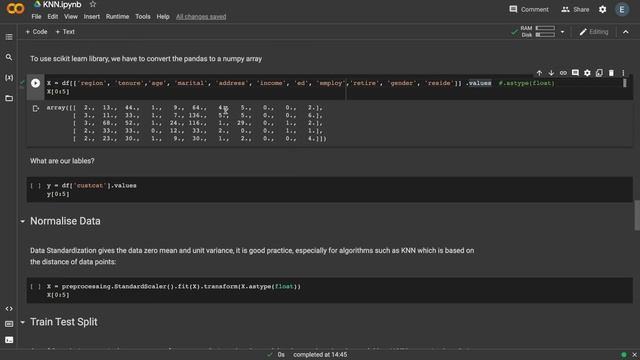The height and width of the screenshot is (360, 640).
Task: Run the X = df cell
Action: click(36, 83)
